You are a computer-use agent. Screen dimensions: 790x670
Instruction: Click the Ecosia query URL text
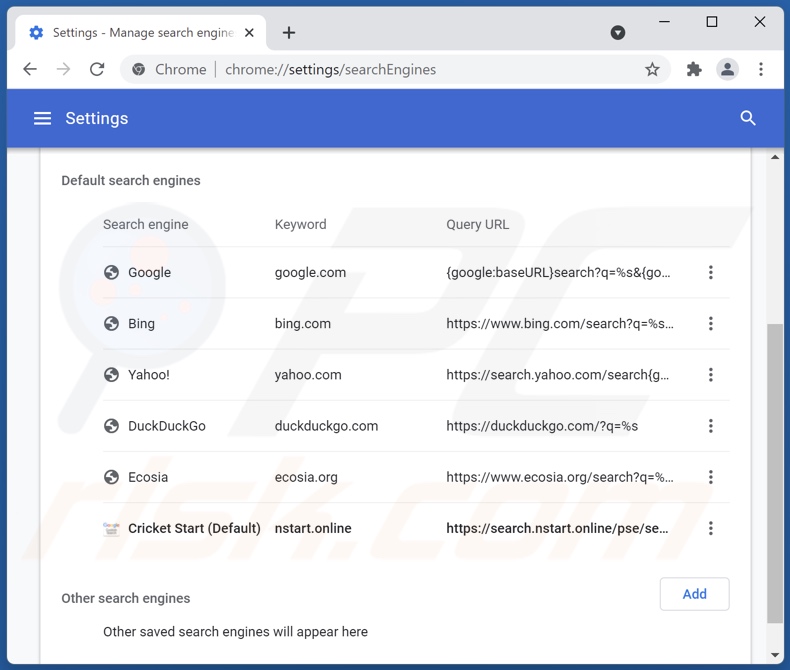(x=560, y=477)
